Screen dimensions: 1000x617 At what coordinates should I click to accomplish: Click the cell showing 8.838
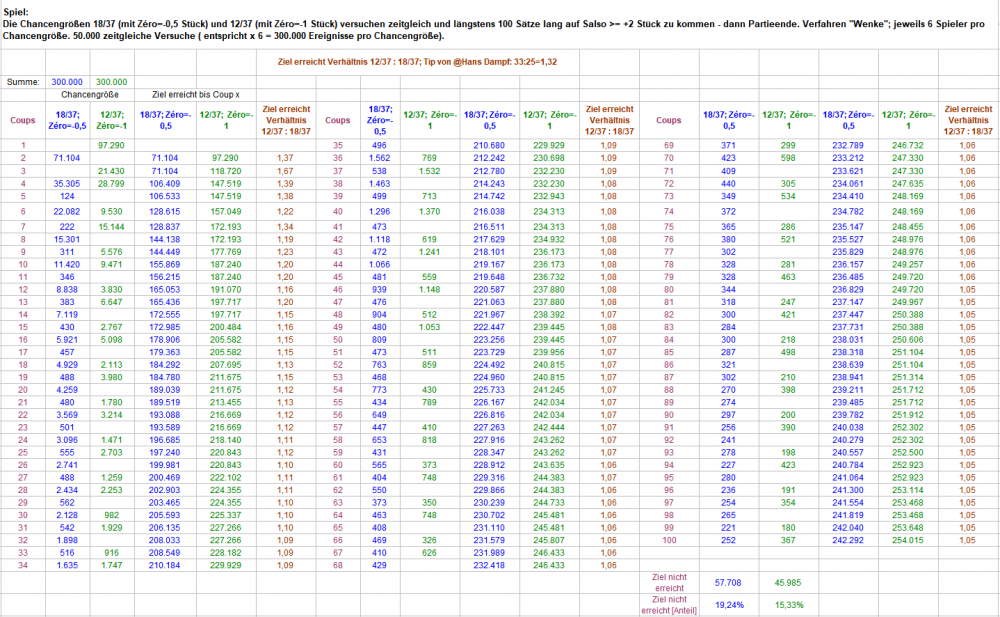tap(67, 290)
